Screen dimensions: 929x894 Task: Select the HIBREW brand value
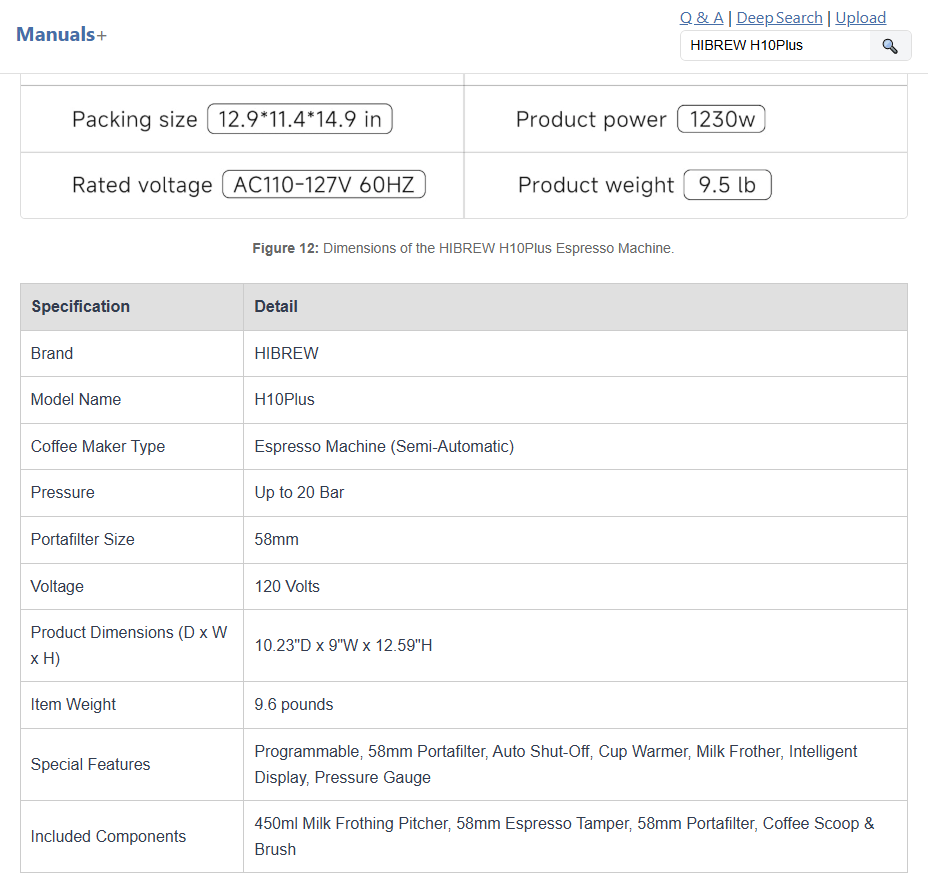tap(287, 354)
